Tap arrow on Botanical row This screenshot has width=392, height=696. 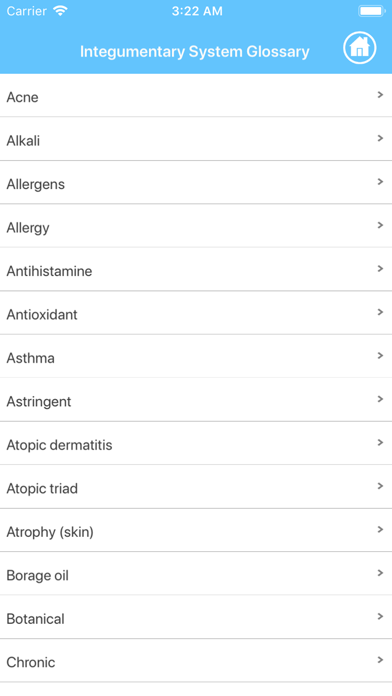[x=380, y=617]
